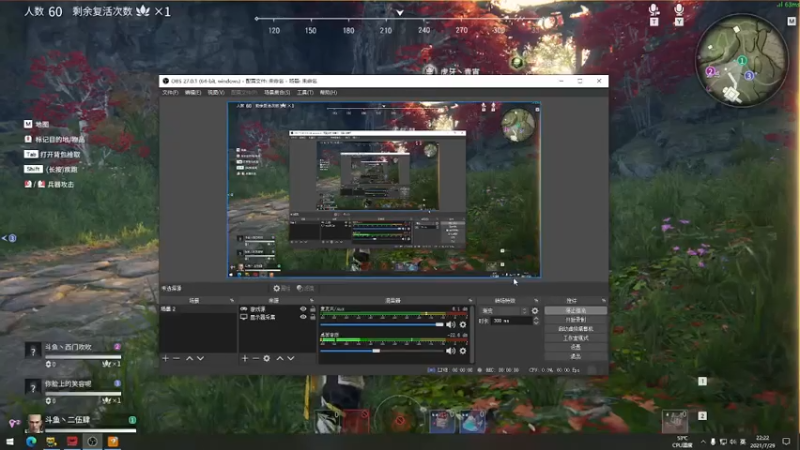The width and height of the screenshot is (800, 450).
Task: Open the 场景集合(S) menu
Action: [277, 92]
